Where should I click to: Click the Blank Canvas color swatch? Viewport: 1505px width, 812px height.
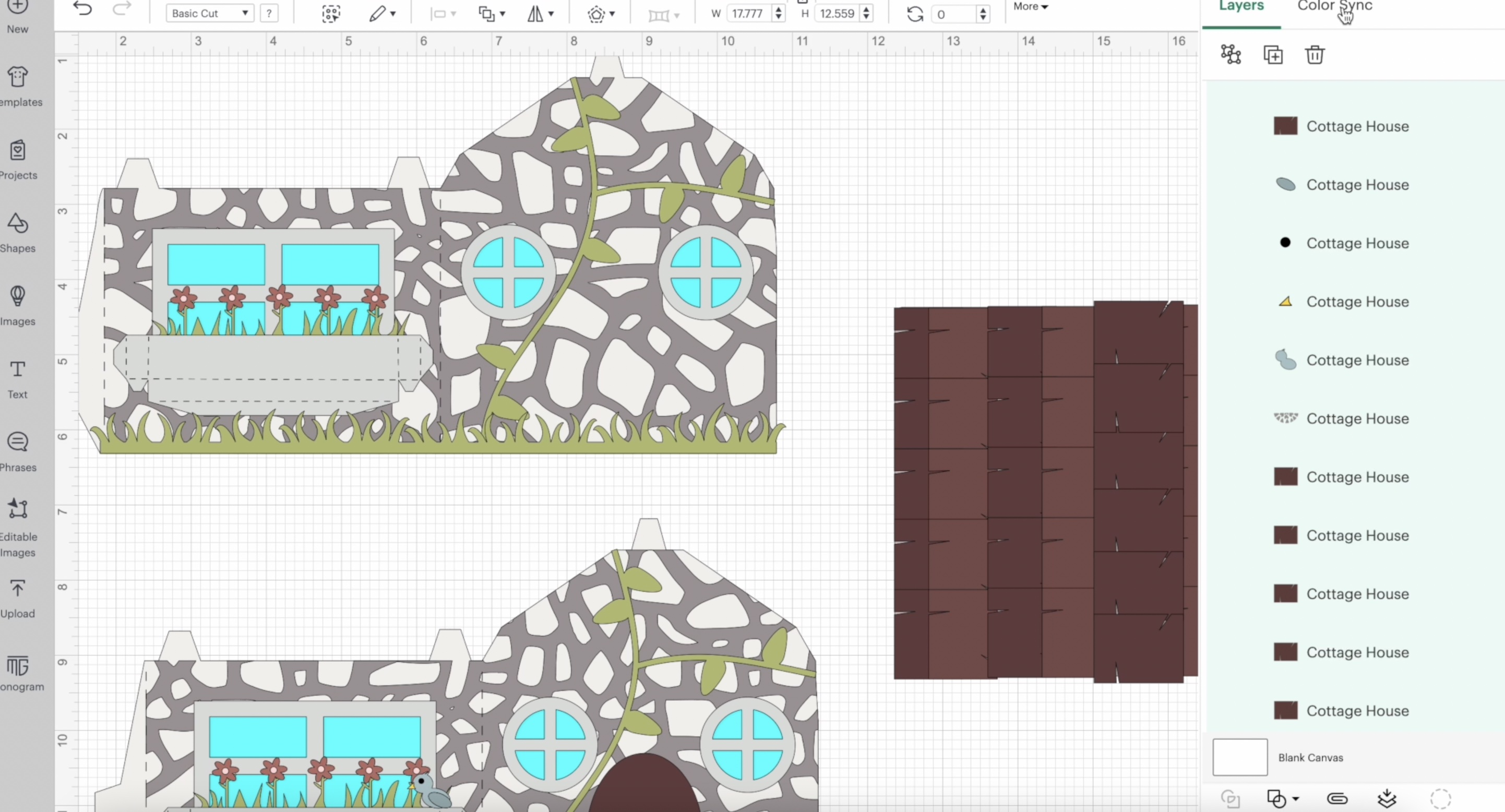point(1239,757)
